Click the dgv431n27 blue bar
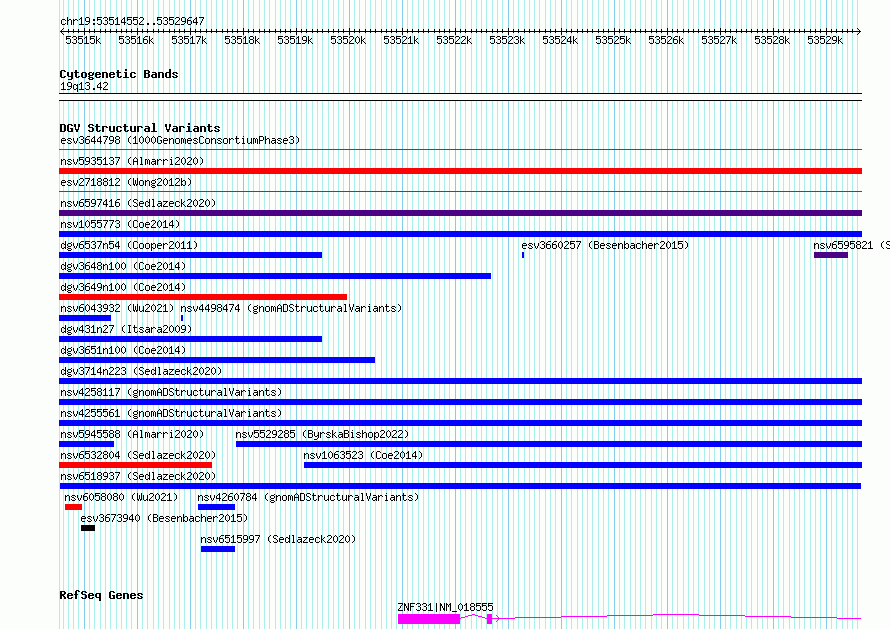Screen dimensions: 890x629 point(191,339)
